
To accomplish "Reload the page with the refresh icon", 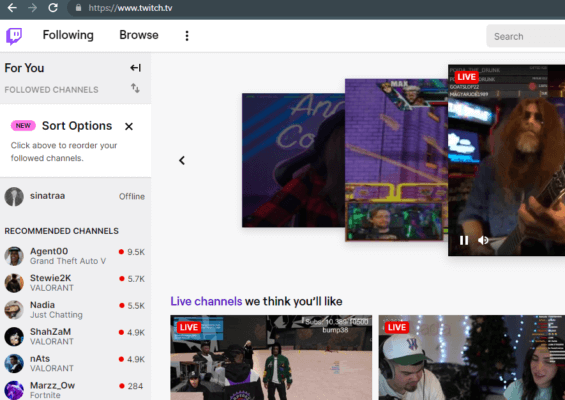I will pos(53,8).
